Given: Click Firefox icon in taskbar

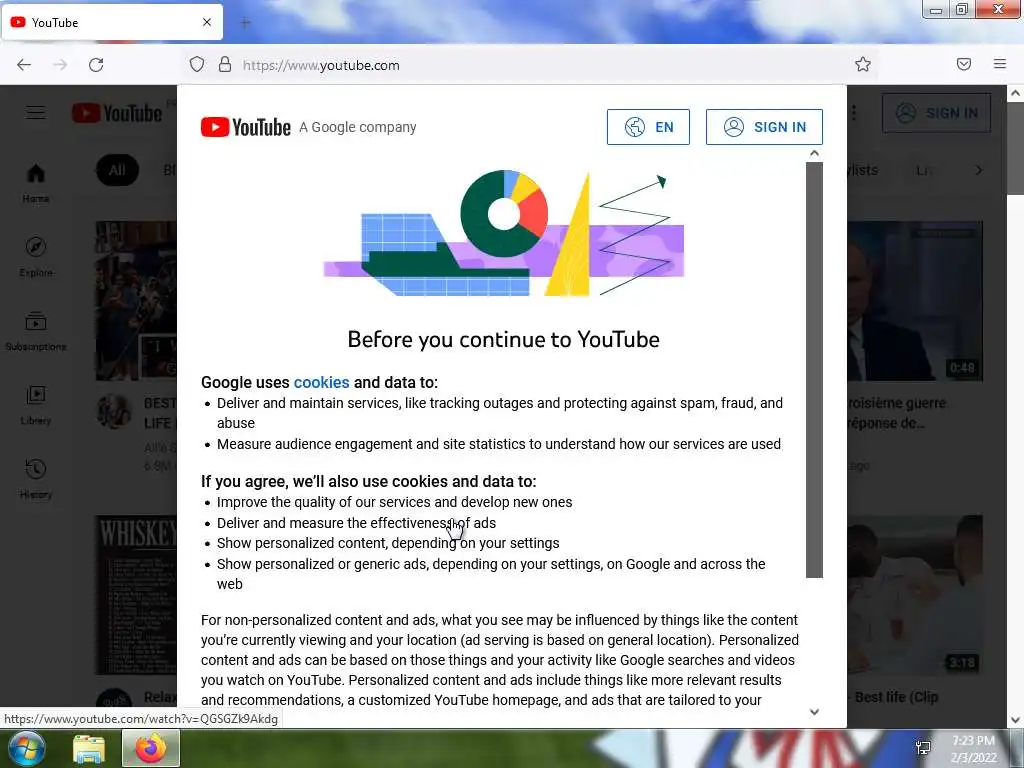Looking at the screenshot, I should point(151,748).
